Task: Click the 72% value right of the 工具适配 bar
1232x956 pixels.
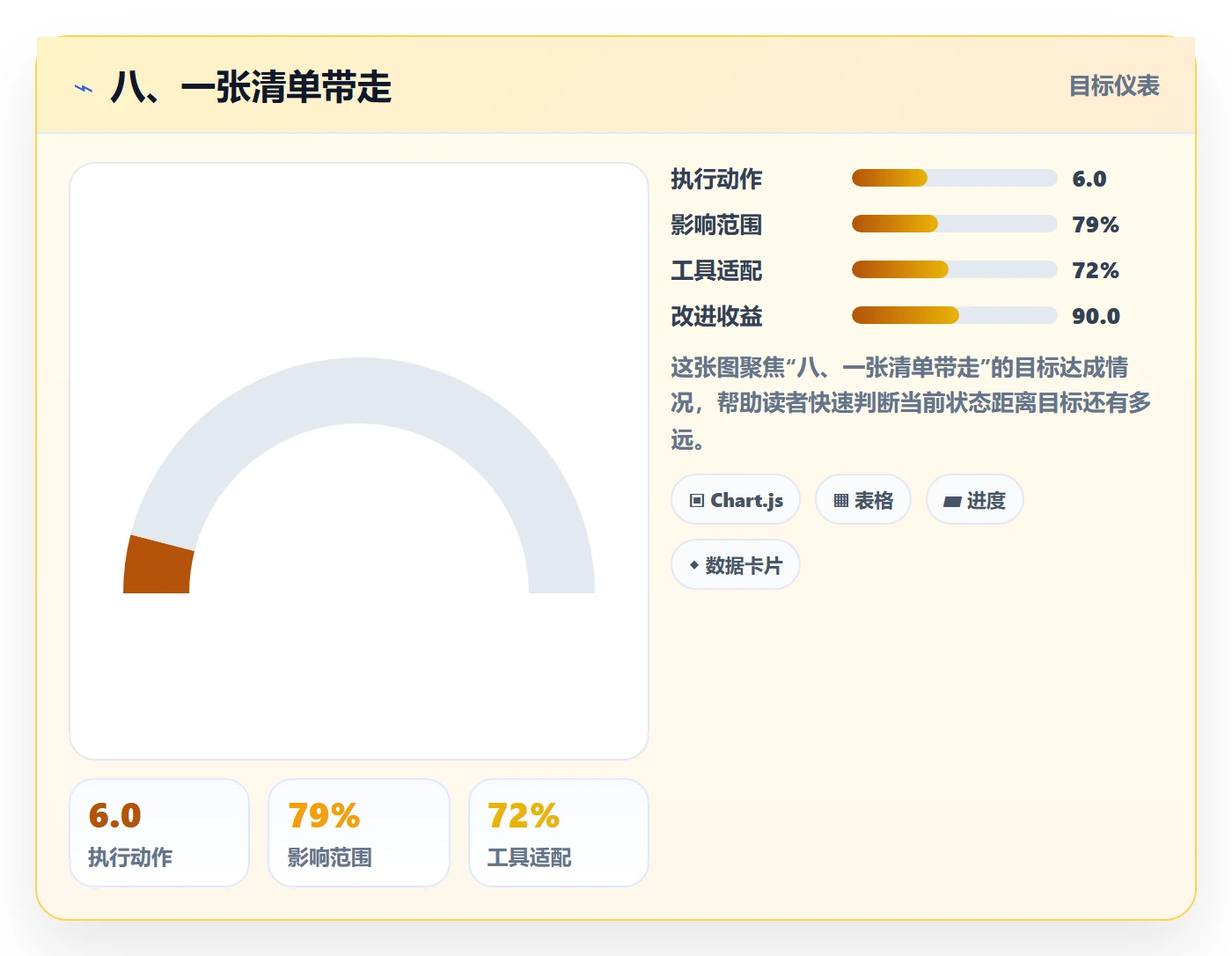Action: 1096,270
